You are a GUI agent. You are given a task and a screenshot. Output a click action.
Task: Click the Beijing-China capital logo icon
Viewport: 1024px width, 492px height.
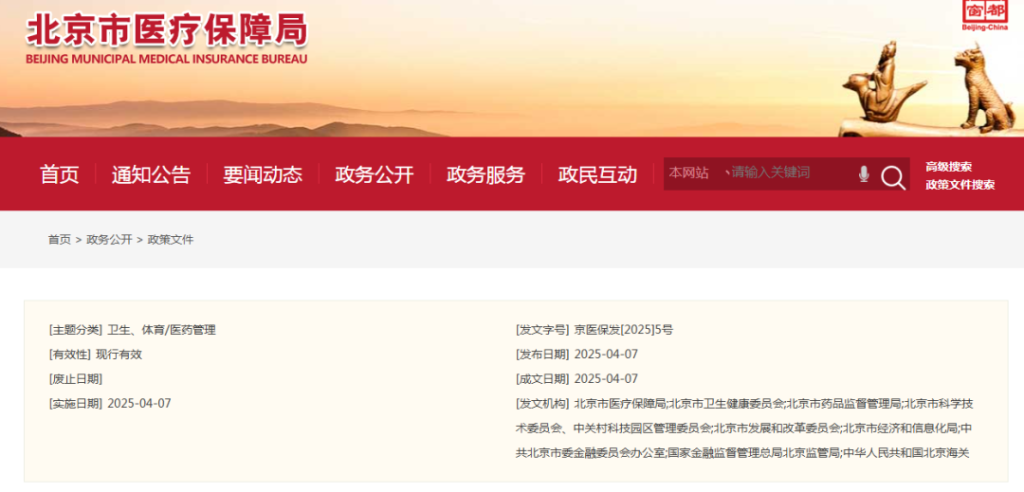[x=985, y=14]
